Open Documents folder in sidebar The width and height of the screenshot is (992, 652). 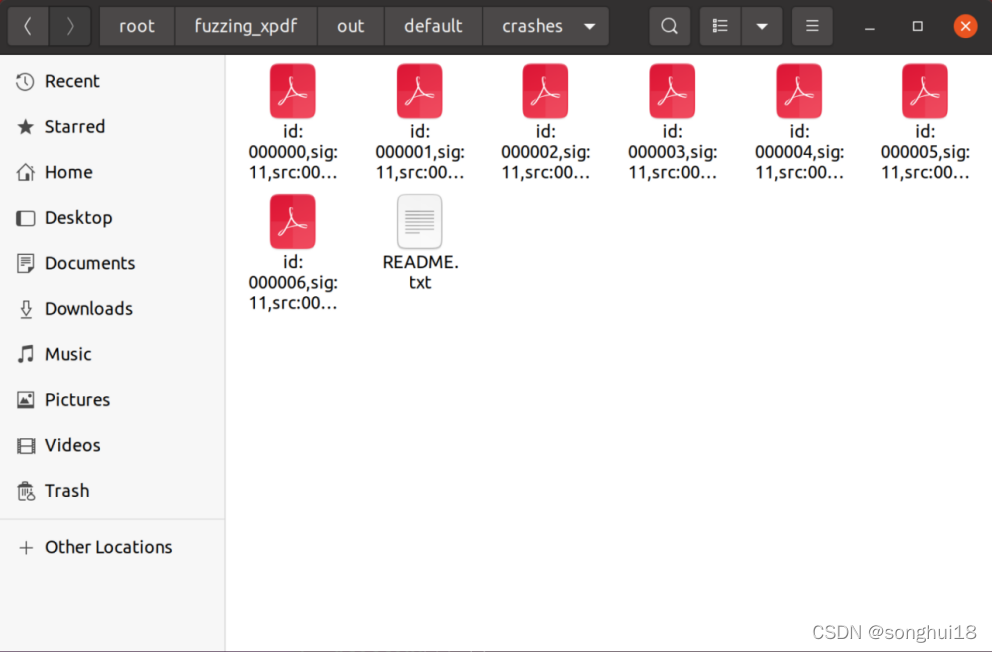pyautogui.click(x=113, y=264)
